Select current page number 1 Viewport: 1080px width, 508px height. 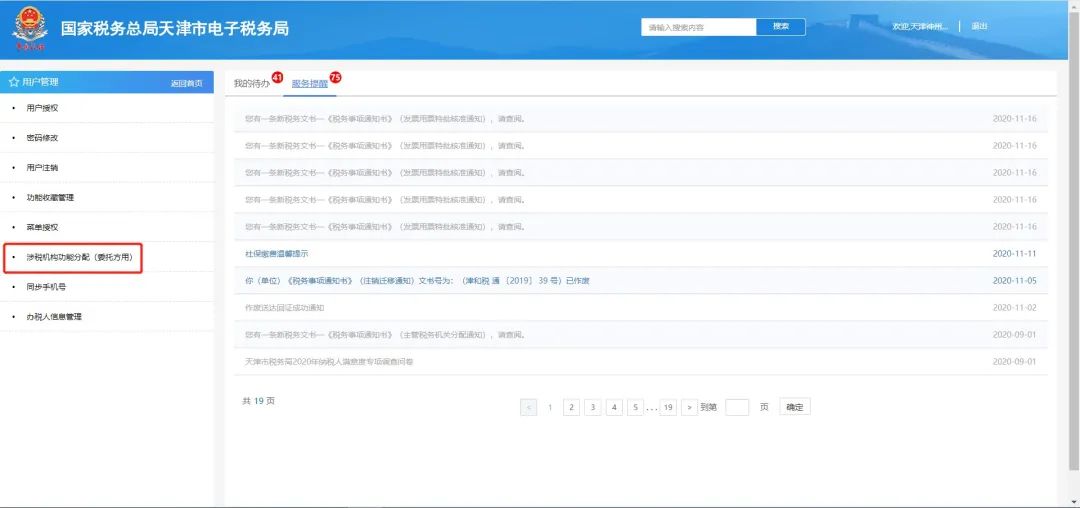[550, 407]
